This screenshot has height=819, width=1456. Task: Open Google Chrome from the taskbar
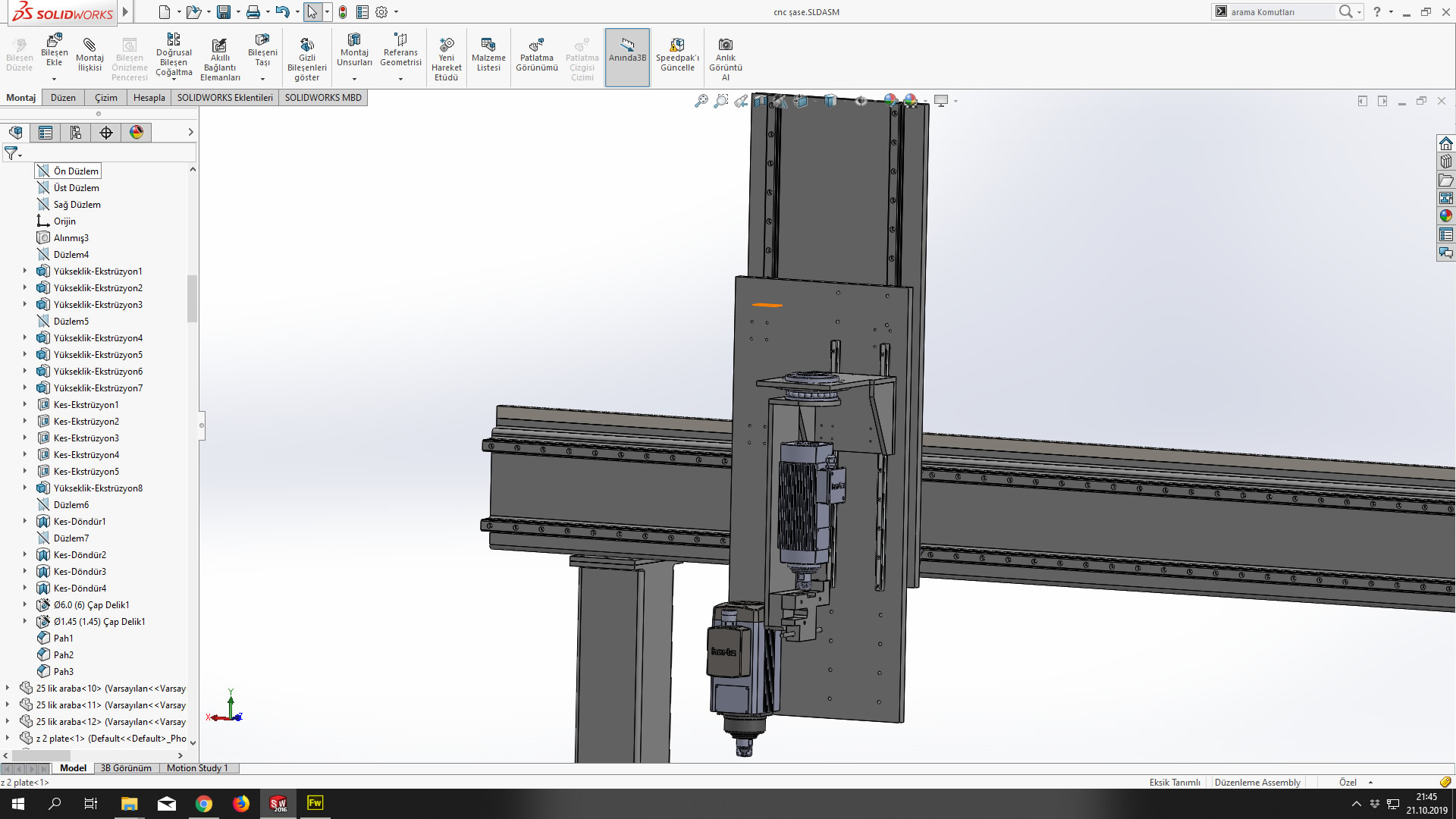tap(204, 804)
